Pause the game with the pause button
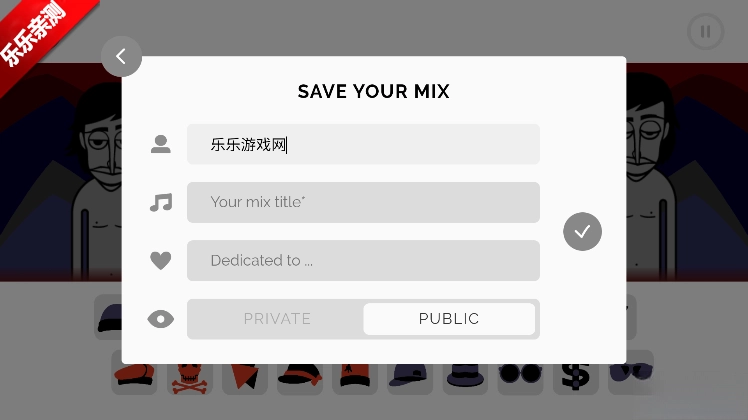Screen dimensions: 748x420 (x=705, y=32)
